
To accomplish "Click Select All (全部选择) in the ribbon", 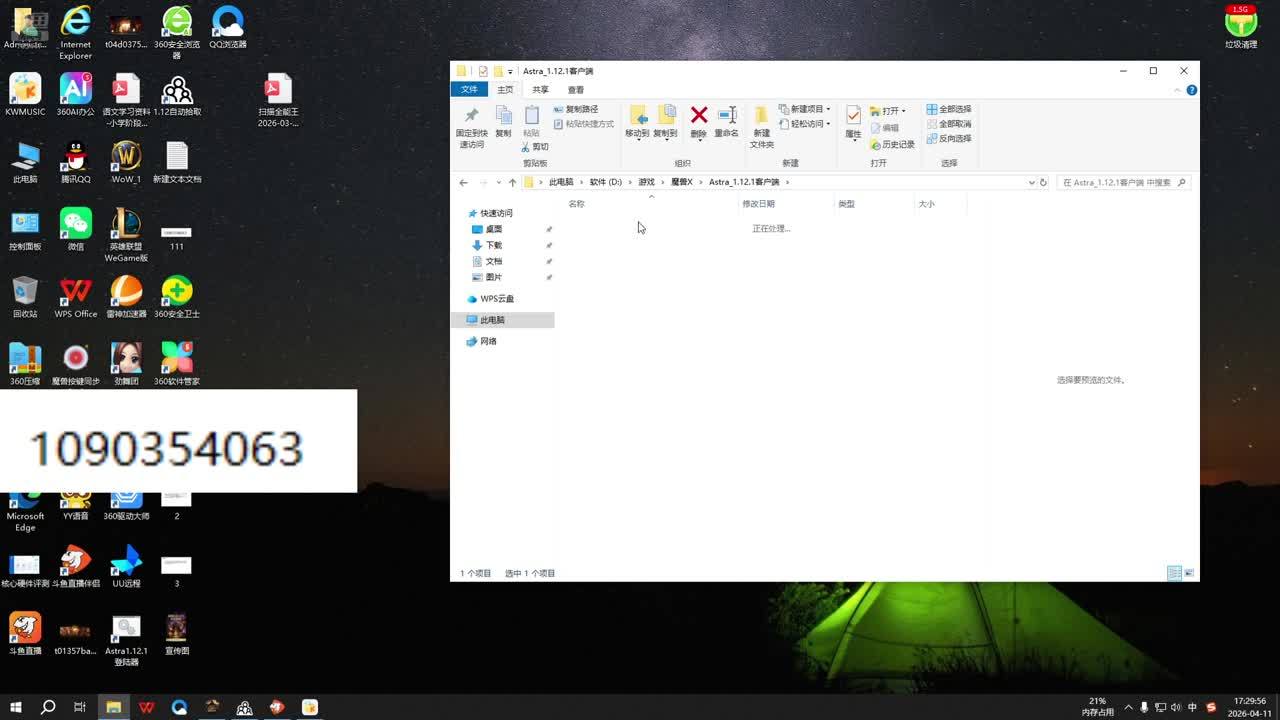I will click(948, 109).
